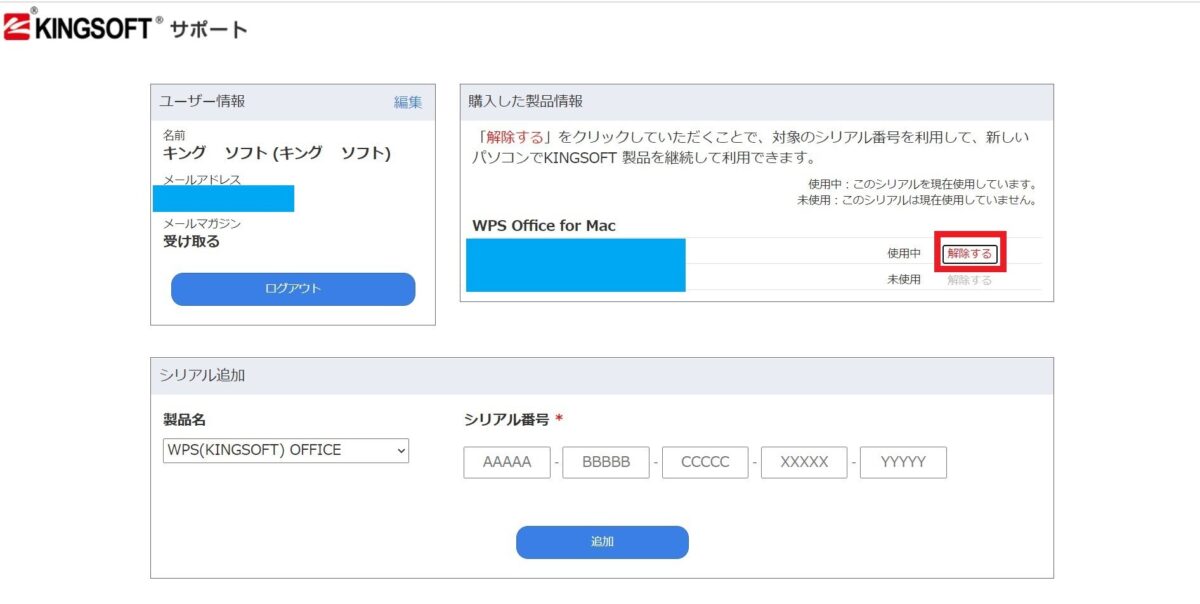The image size is (1200, 604).
Task: Click the 追加 button to add the serial
Action: [x=601, y=542]
